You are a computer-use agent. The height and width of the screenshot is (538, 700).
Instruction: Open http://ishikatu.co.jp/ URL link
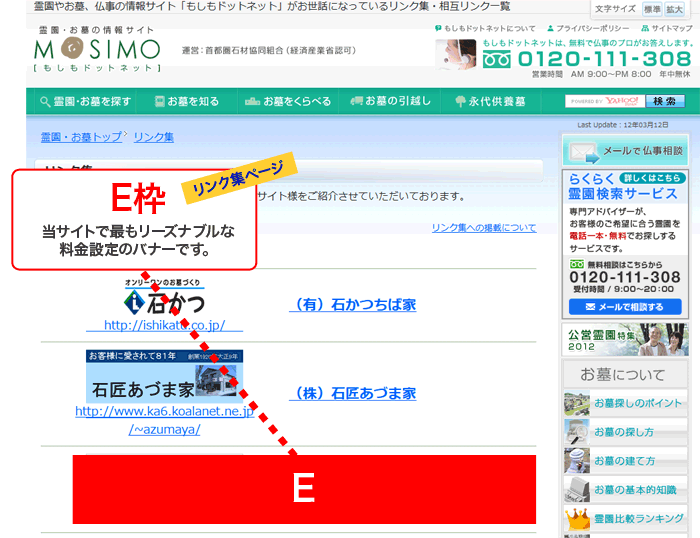click(164, 325)
